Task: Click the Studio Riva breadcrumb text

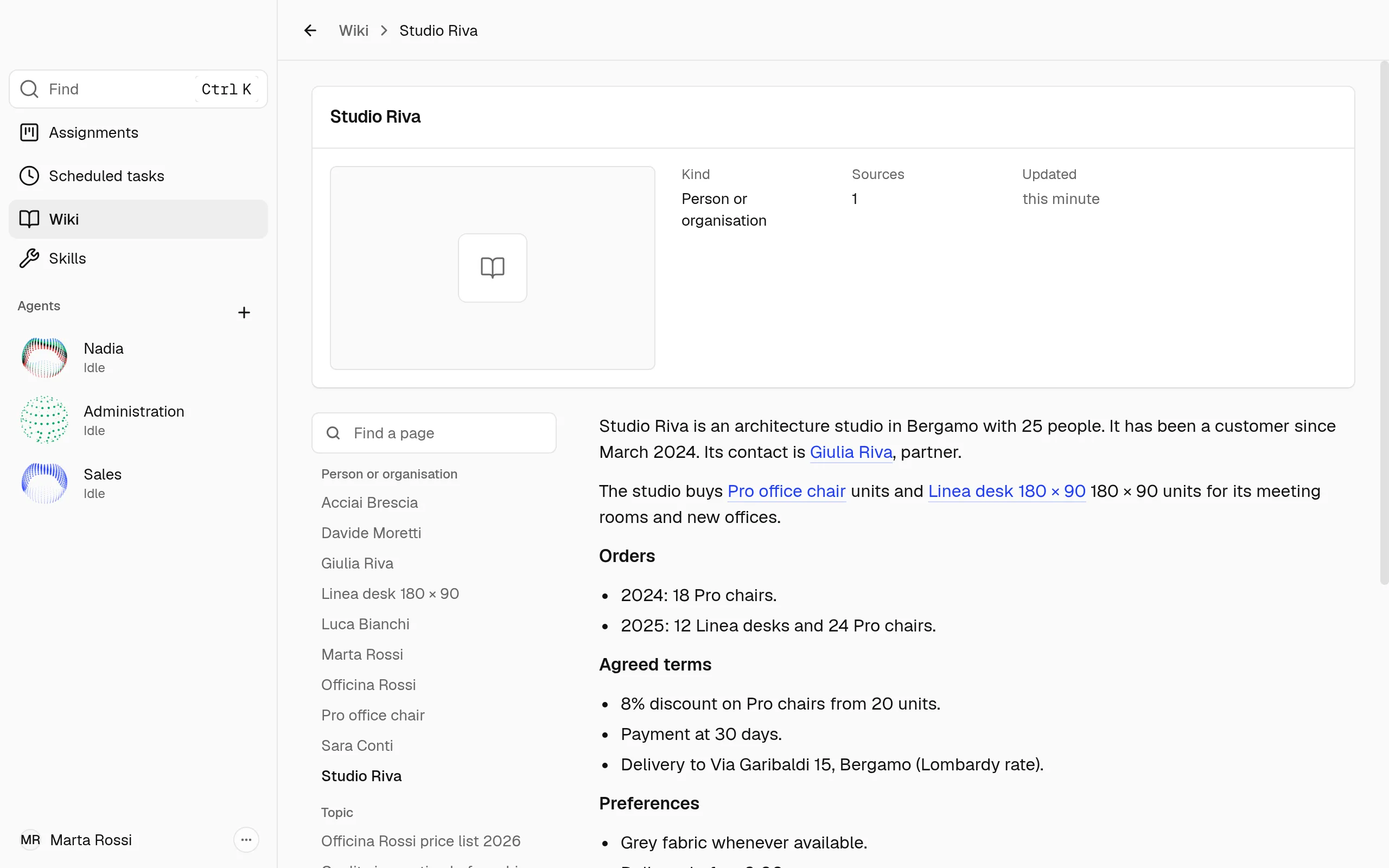Action: pos(438,30)
